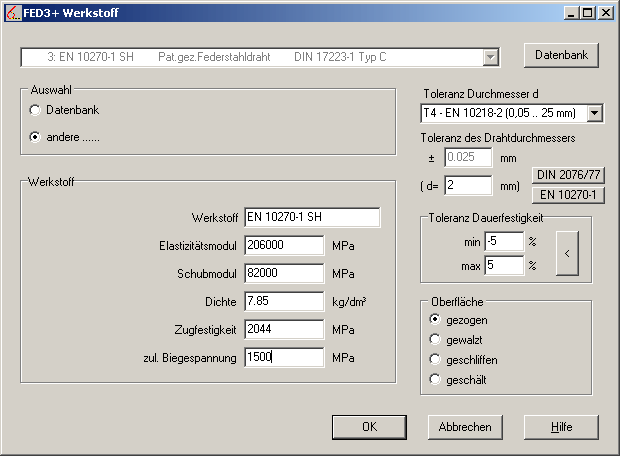Open Hilfe help button
The height and width of the screenshot is (456, 620).
[x=561, y=427]
